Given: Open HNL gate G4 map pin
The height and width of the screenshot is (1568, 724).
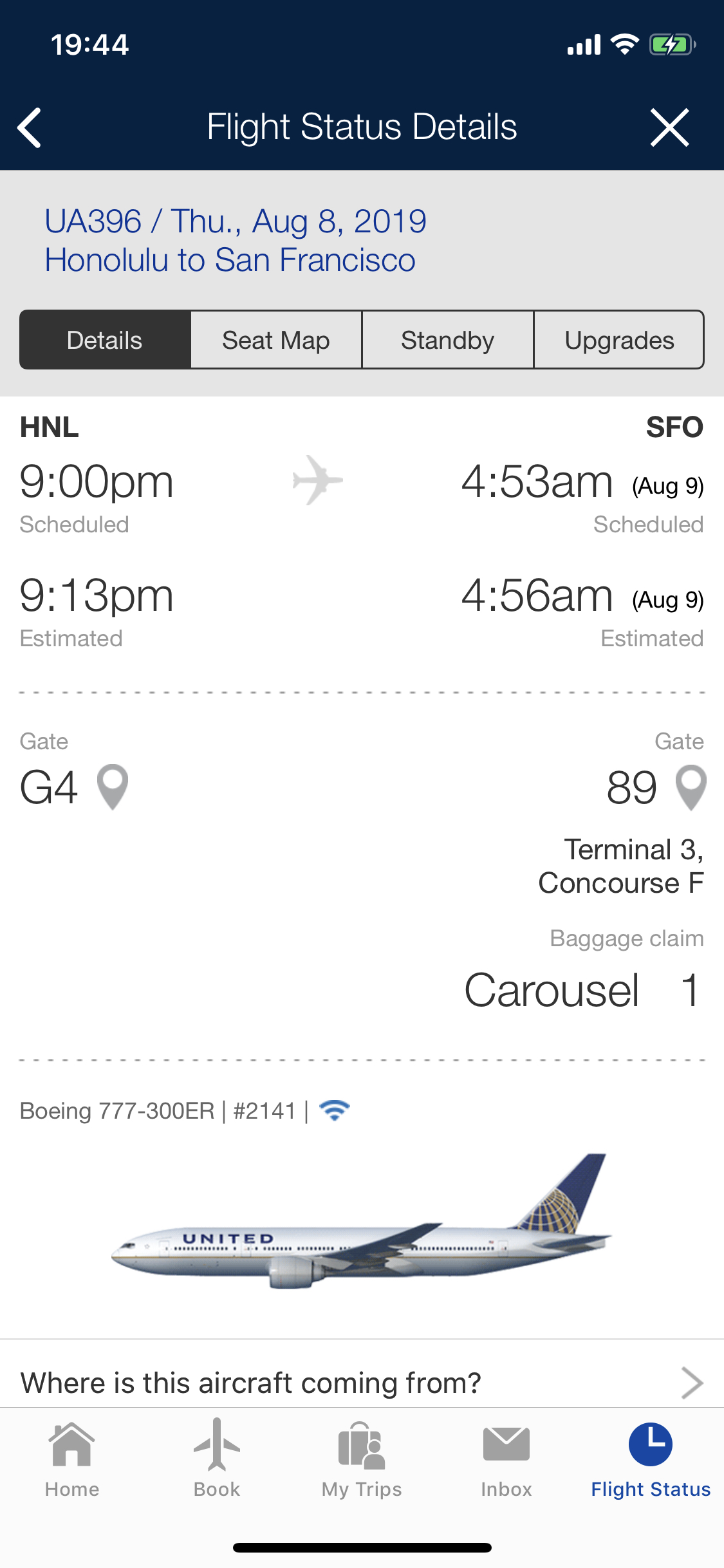Looking at the screenshot, I should coord(112,787).
